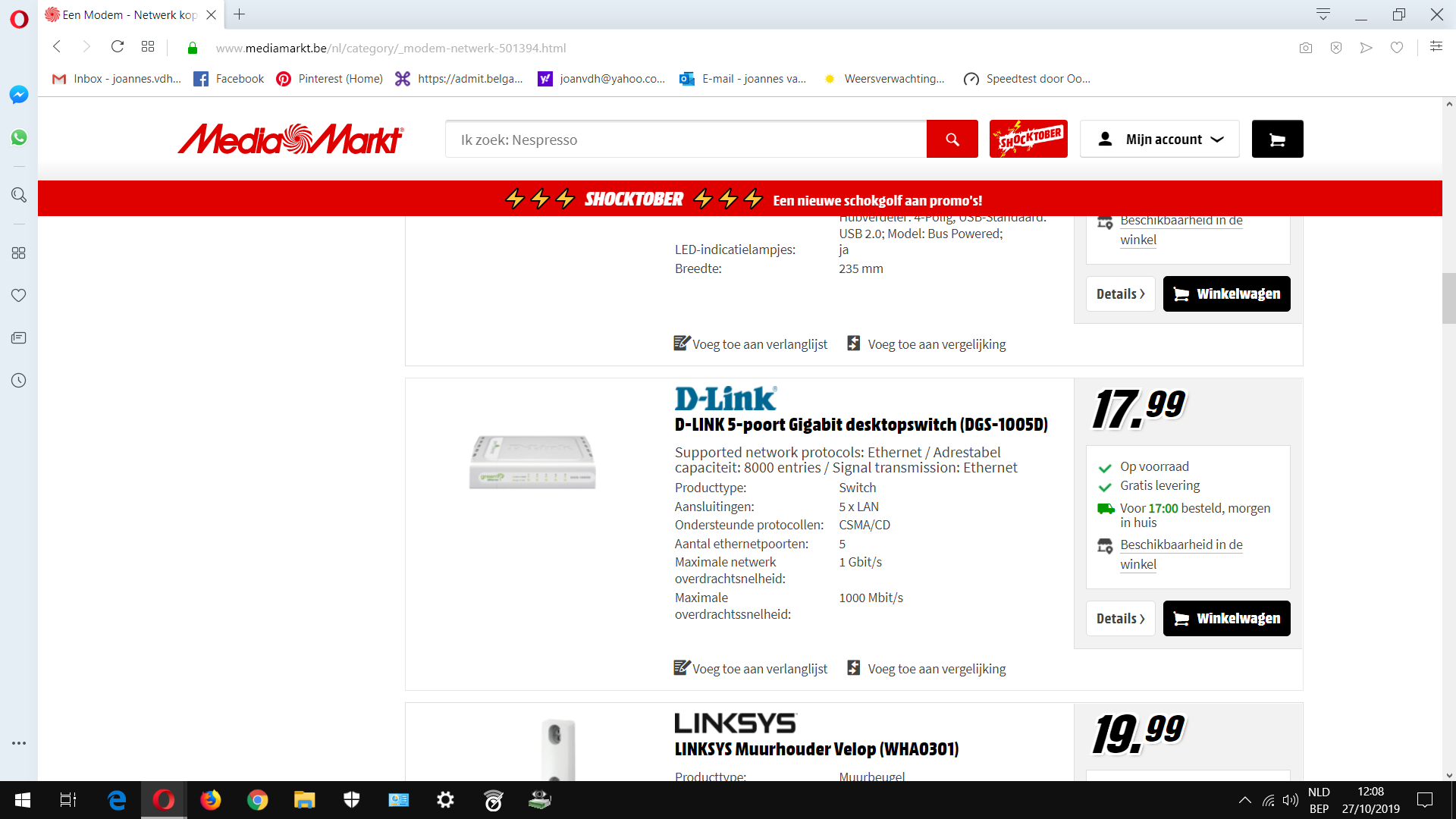
Task: Open Facebook bookmark
Action: tap(229, 79)
